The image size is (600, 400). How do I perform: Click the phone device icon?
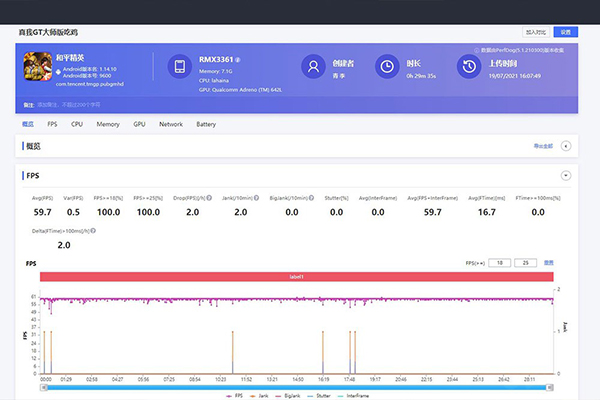[181, 67]
